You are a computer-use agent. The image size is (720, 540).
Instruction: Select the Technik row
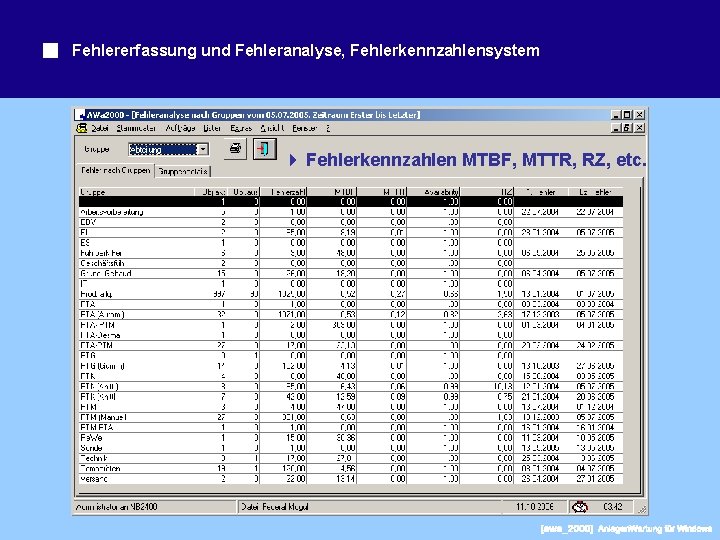[x=351, y=458]
